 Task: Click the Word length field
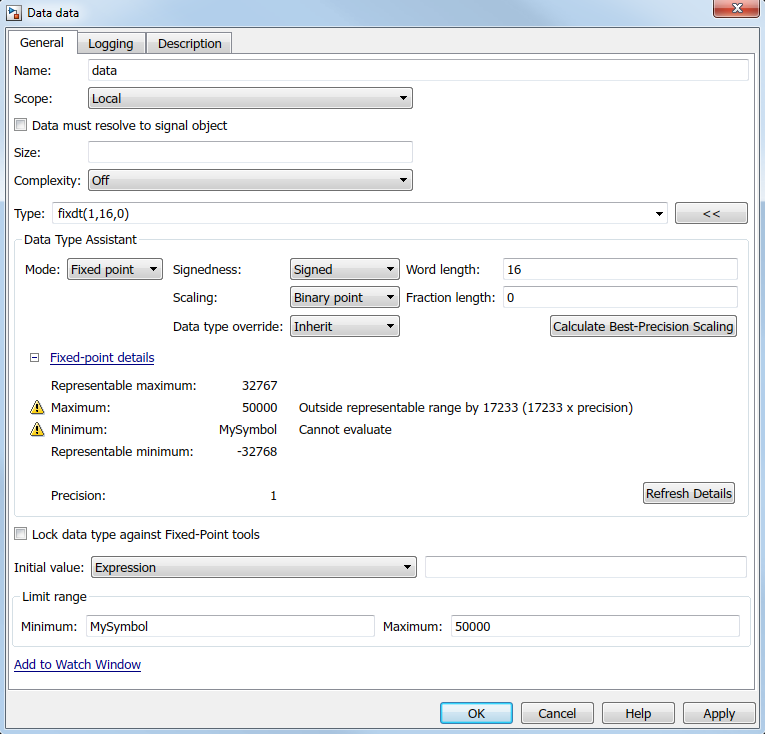click(620, 269)
